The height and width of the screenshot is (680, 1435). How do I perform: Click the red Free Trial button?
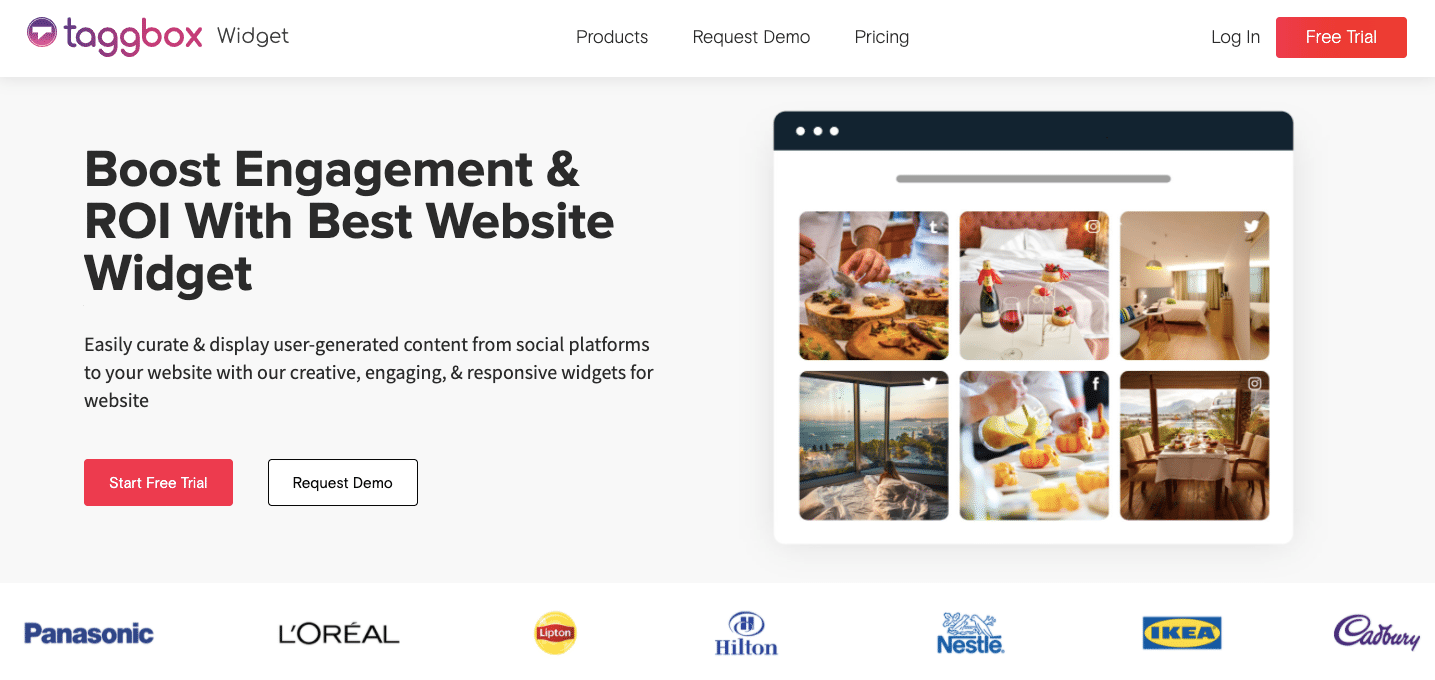click(x=1341, y=37)
